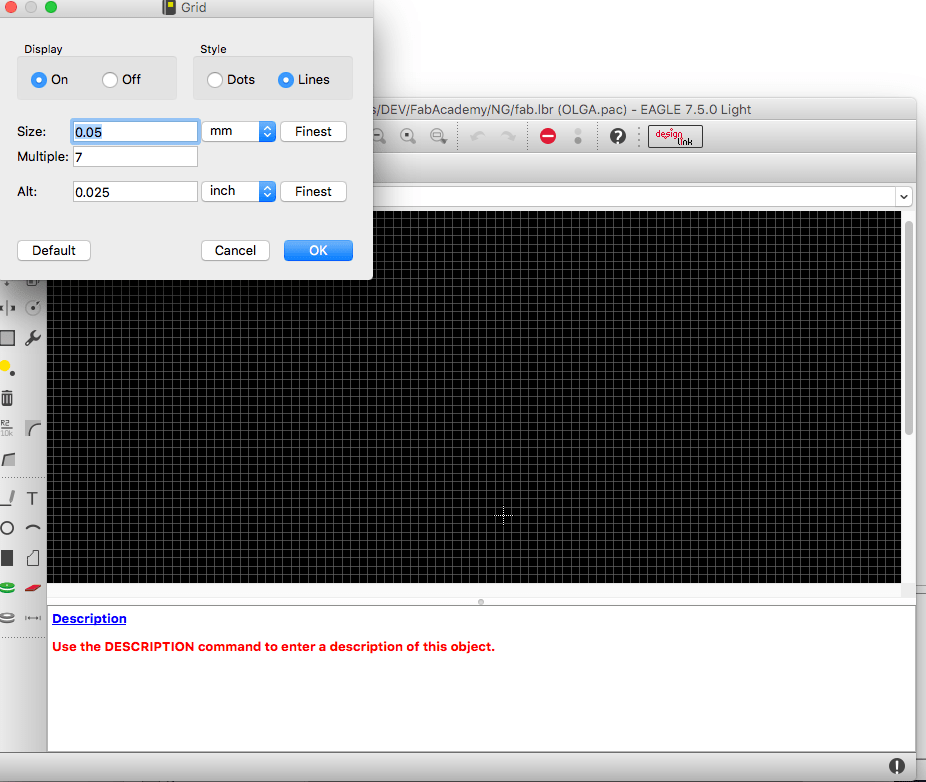
Task: Open Help with the question mark icon
Action: (x=618, y=136)
